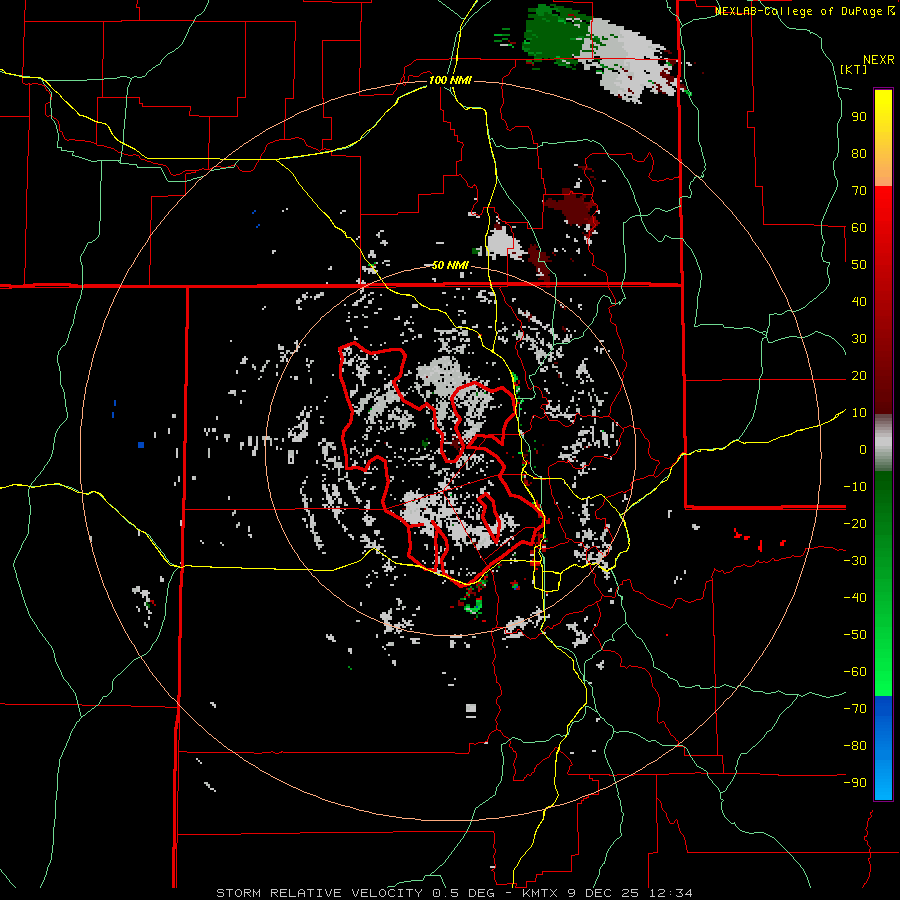Click the blue bottom segment of color scale

point(883,748)
